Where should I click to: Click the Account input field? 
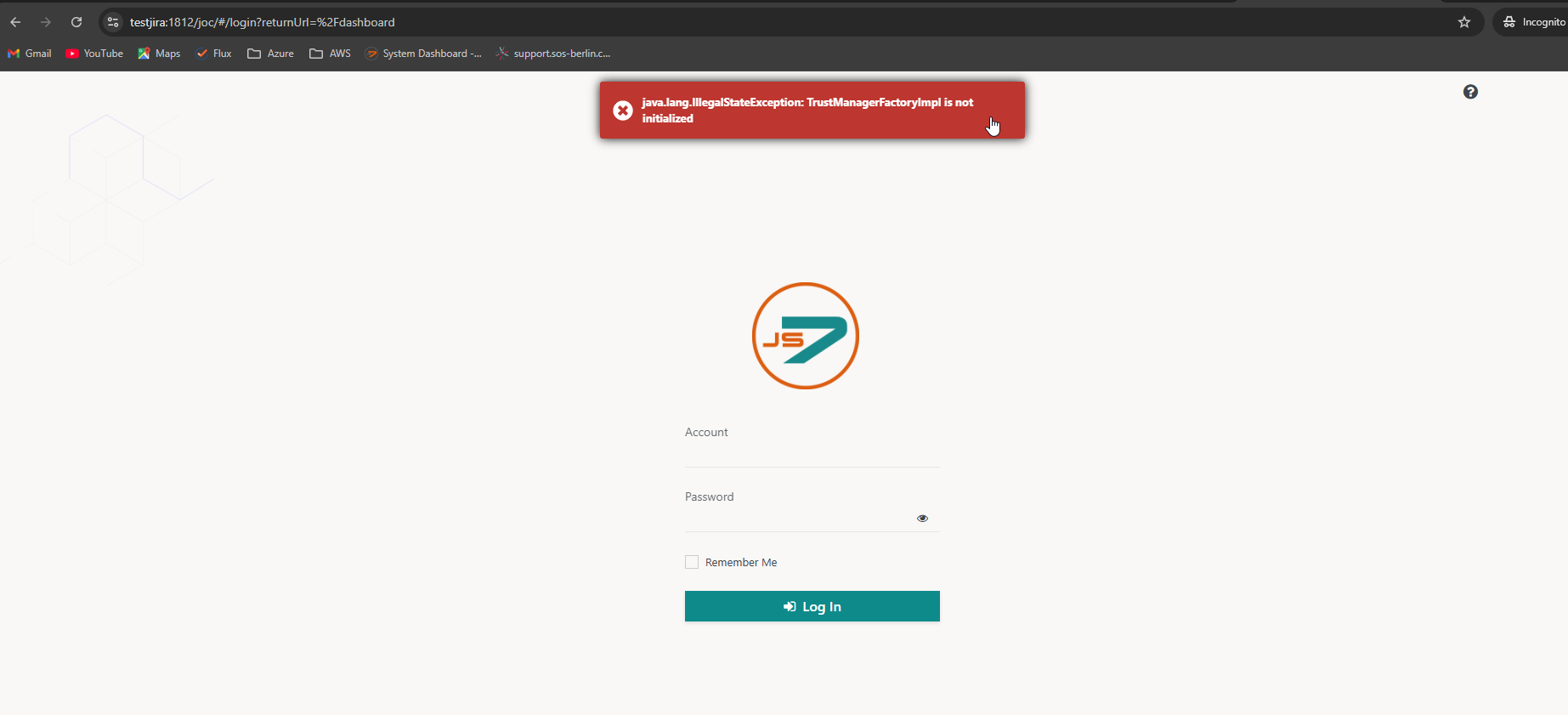point(812,454)
